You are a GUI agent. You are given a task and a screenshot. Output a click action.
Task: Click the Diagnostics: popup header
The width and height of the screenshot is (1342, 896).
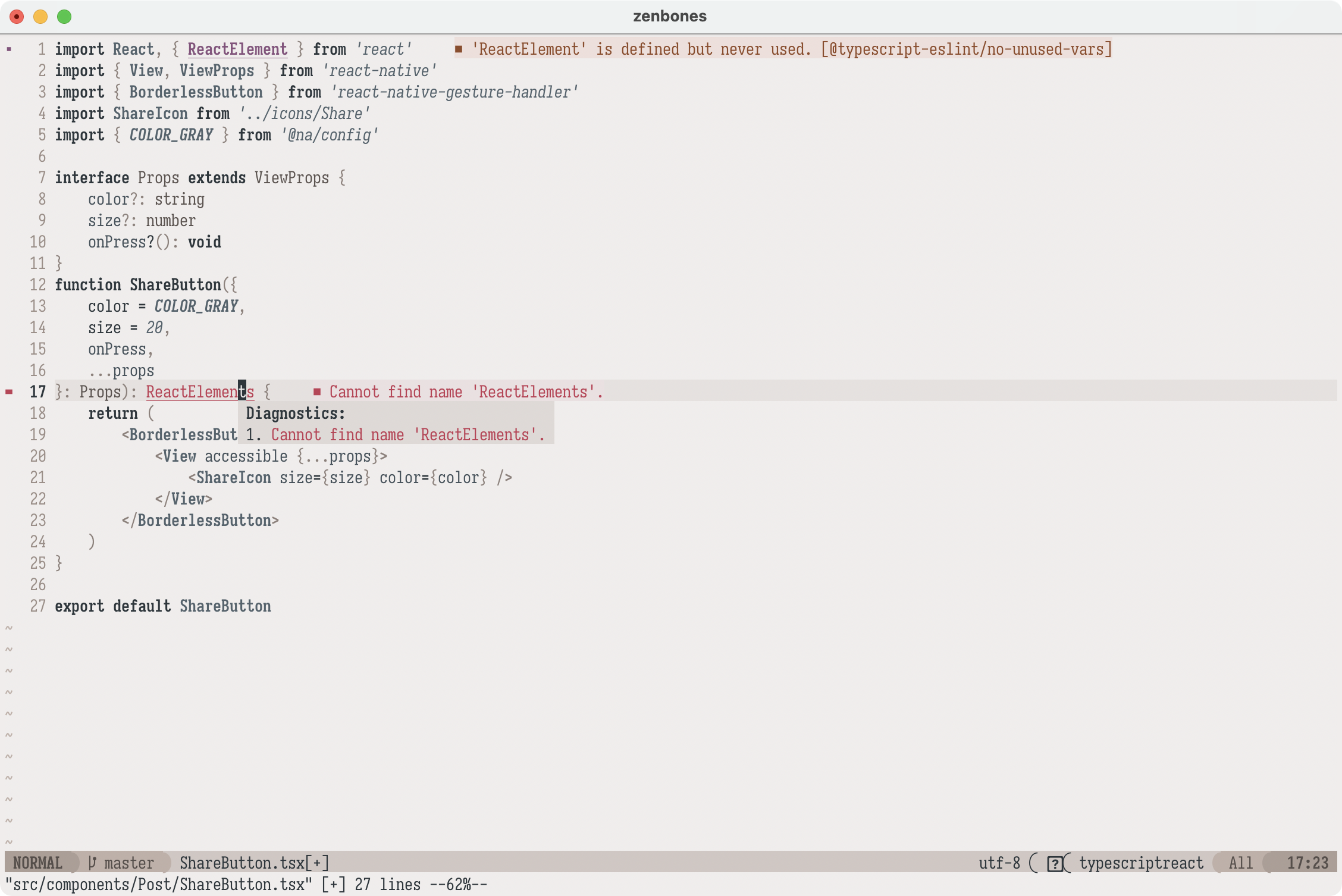[296, 413]
